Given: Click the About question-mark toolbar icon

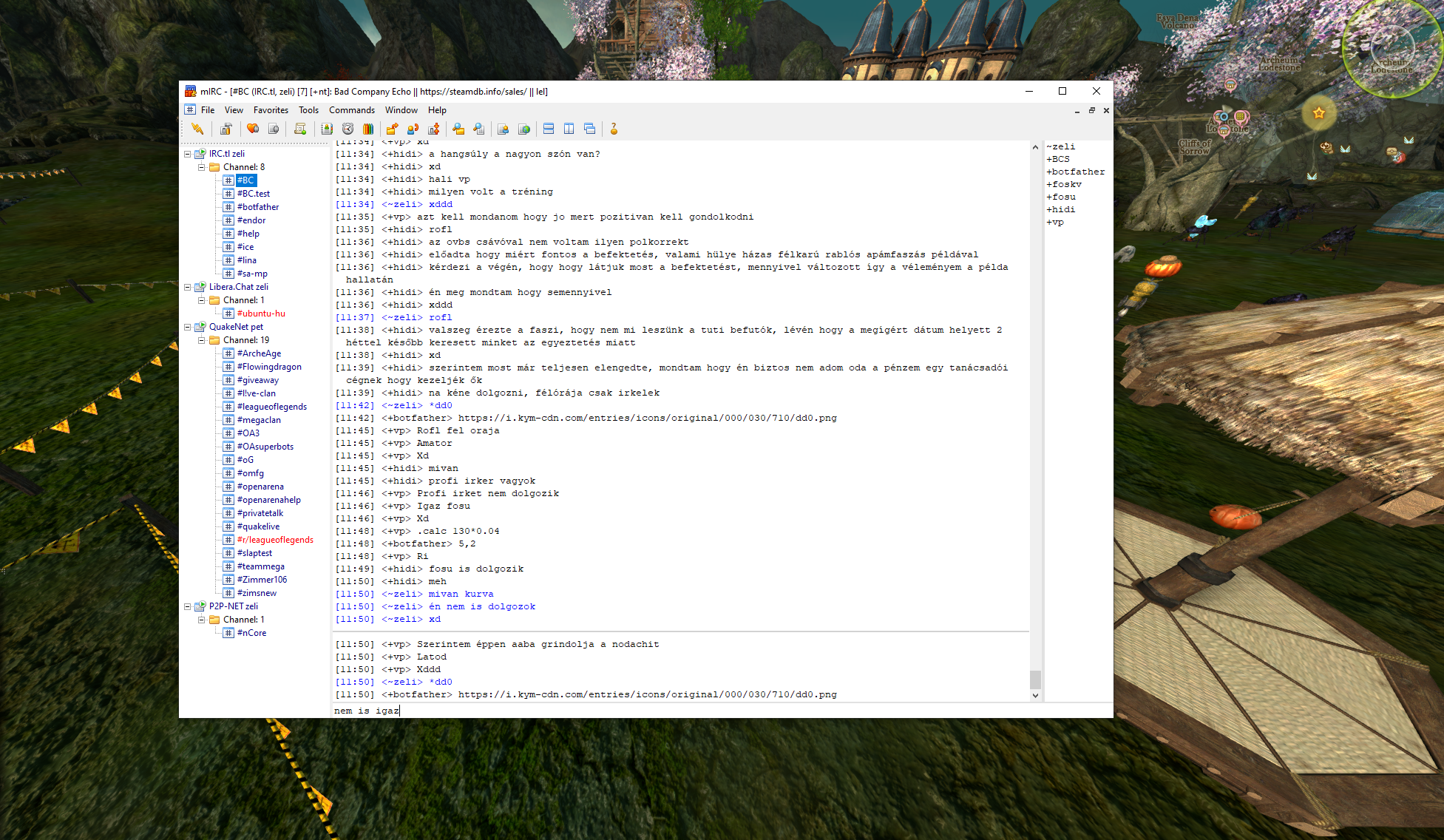Looking at the screenshot, I should (x=614, y=129).
